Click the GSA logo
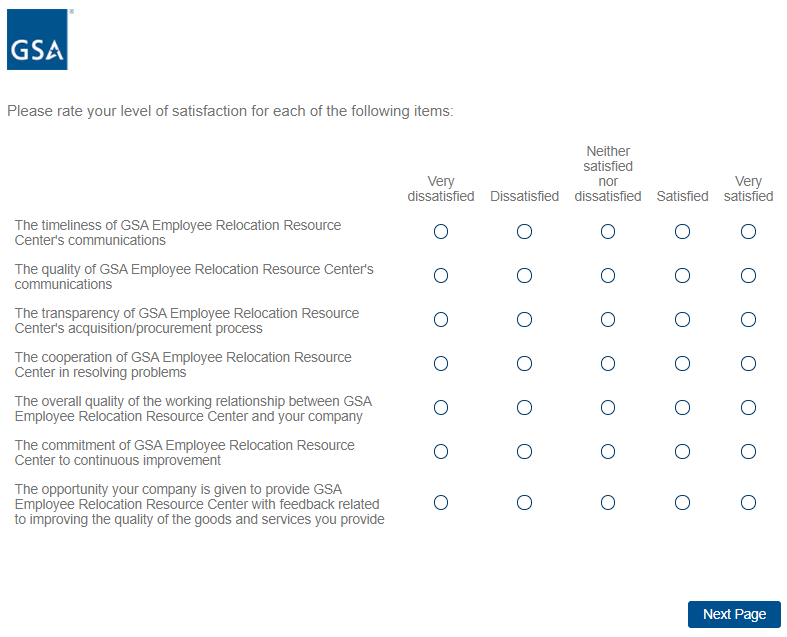The width and height of the screenshot is (787, 637). pos(37,40)
